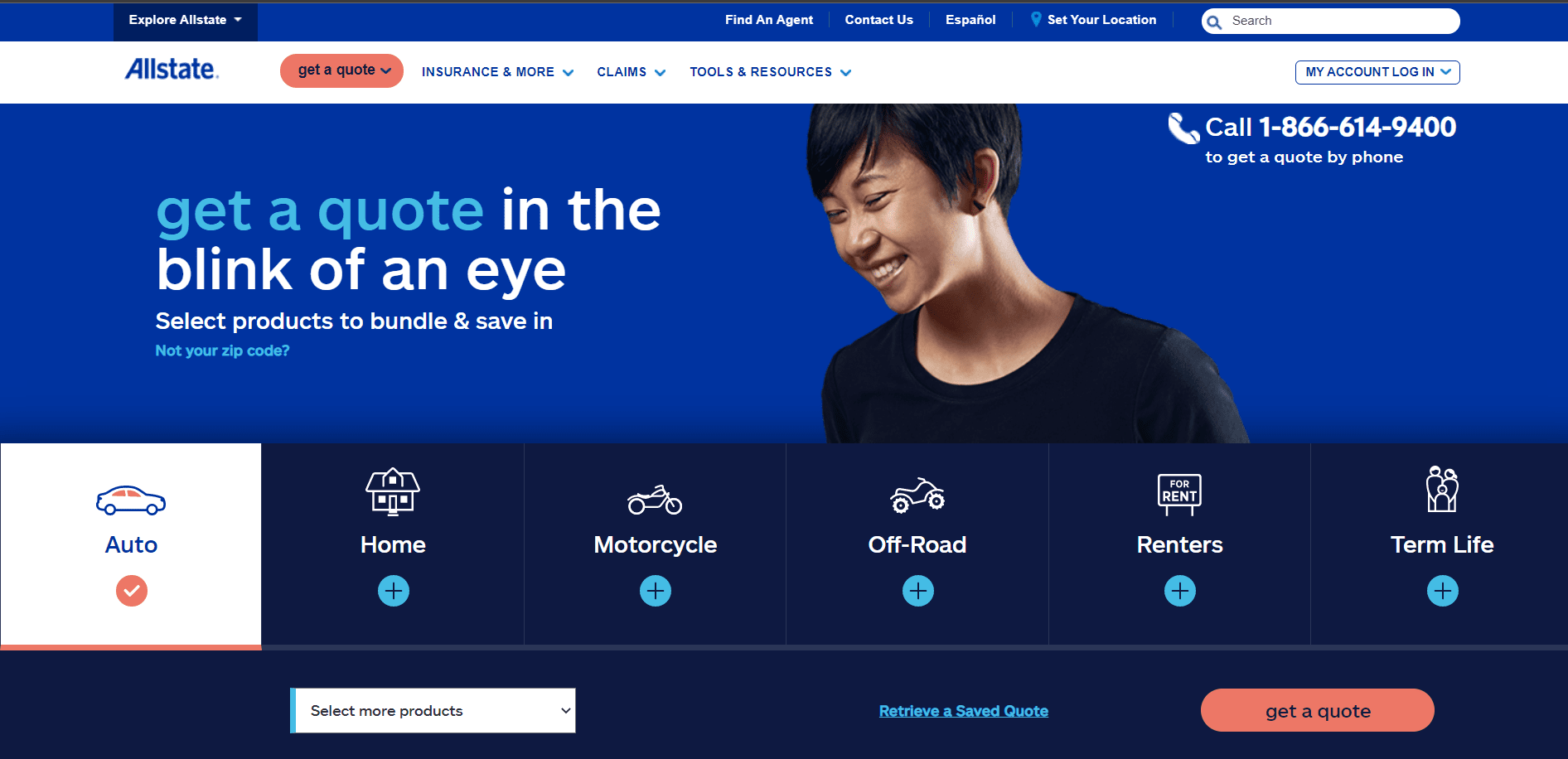
Task: Click the search magnifier icon
Action: tap(1214, 22)
